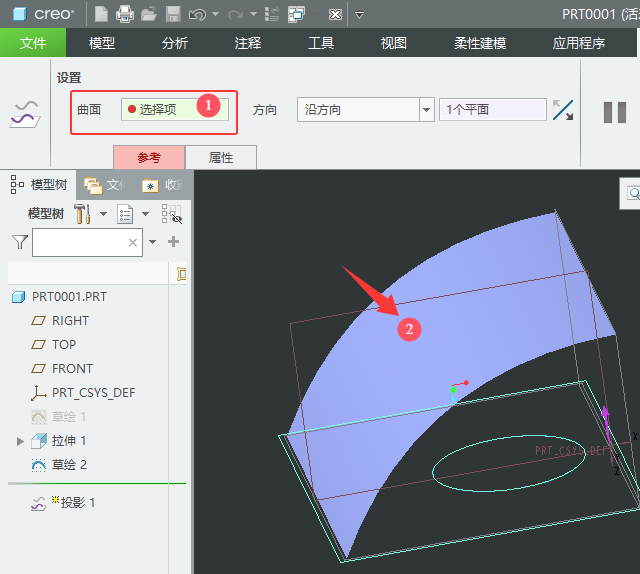Open the 文件 menu
Screen dimensions: 640x574
pos(33,42)
